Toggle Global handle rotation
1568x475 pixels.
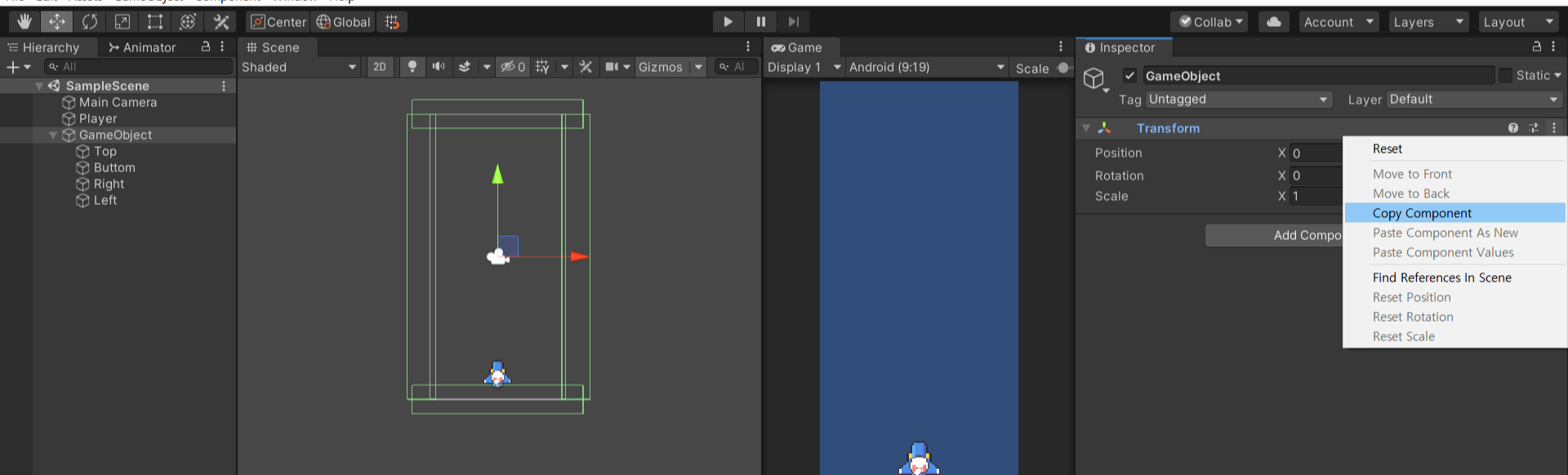[x=343, y=22]
